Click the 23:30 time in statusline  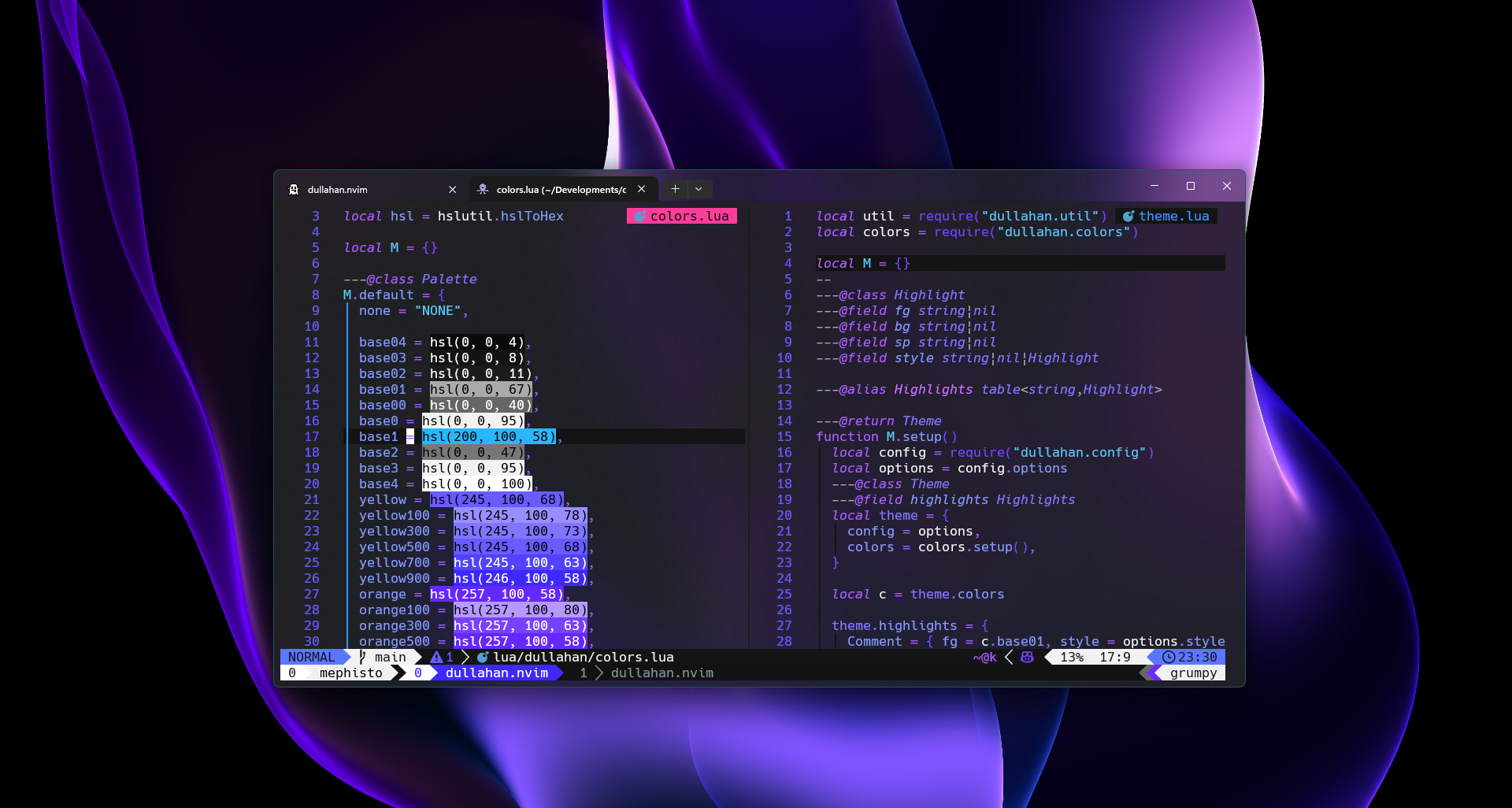[x=1198, y=657]
